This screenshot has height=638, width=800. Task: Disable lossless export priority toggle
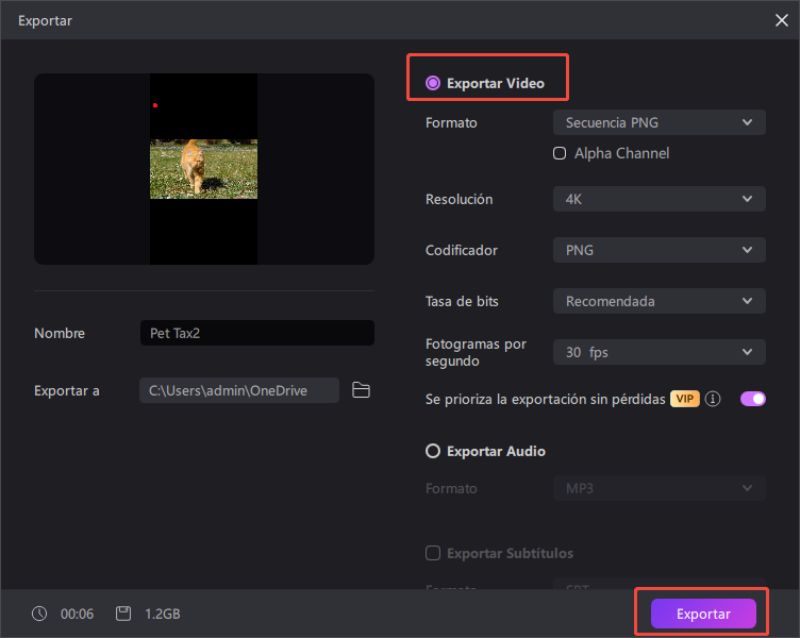[751, 398]
